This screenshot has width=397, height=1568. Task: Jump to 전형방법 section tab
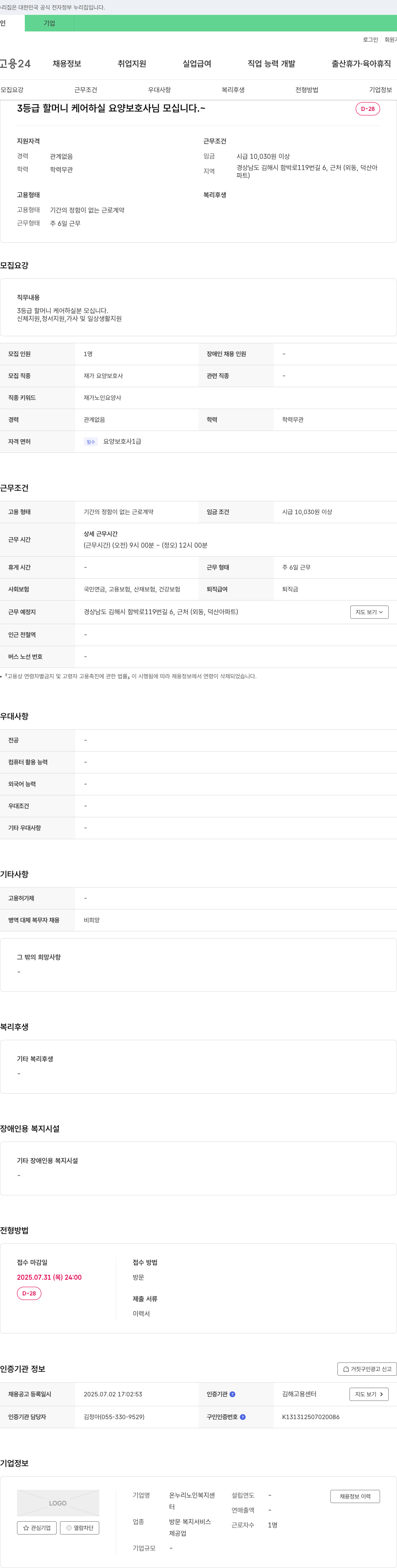pyautogui.click(x=307, y=89)
